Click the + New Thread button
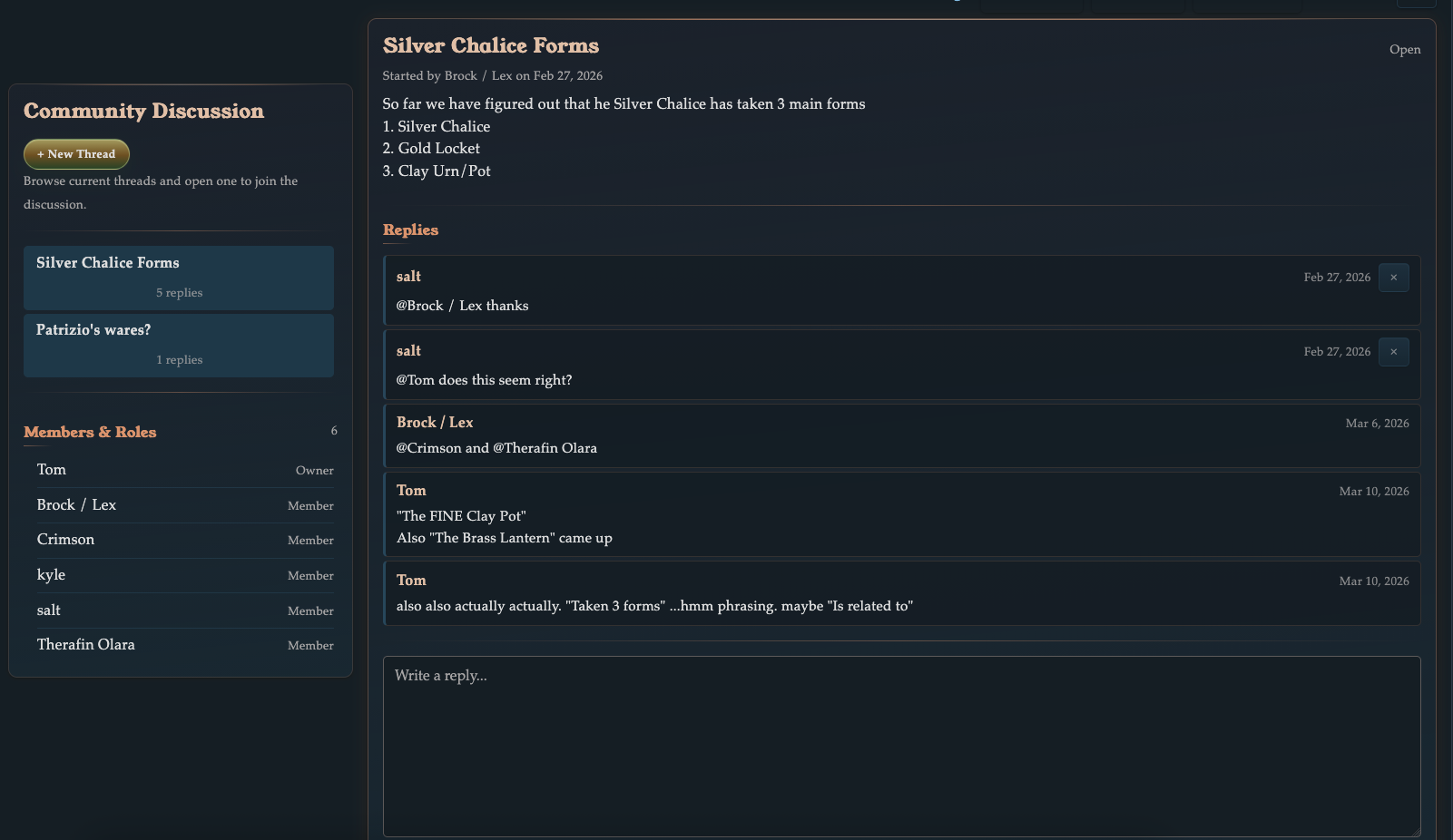This screenshot has height=840, width=1453. tap(76, 153)
